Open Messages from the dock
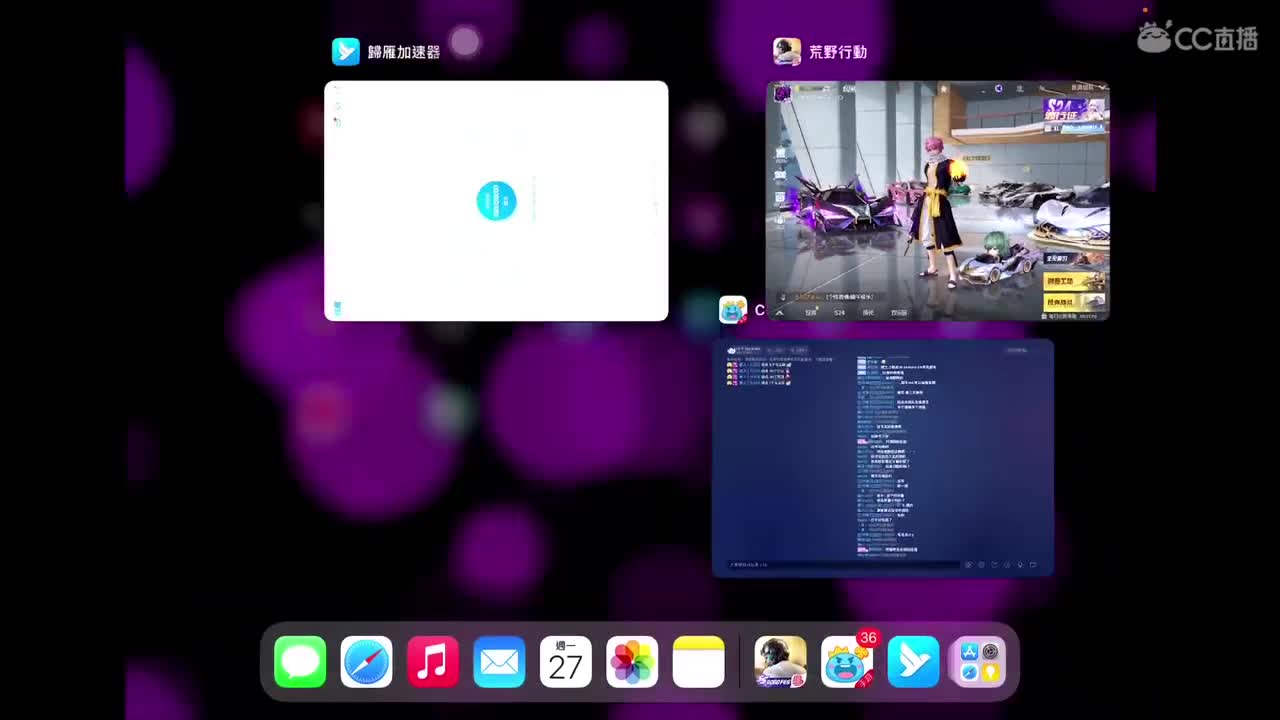 (x=300, y=662)
